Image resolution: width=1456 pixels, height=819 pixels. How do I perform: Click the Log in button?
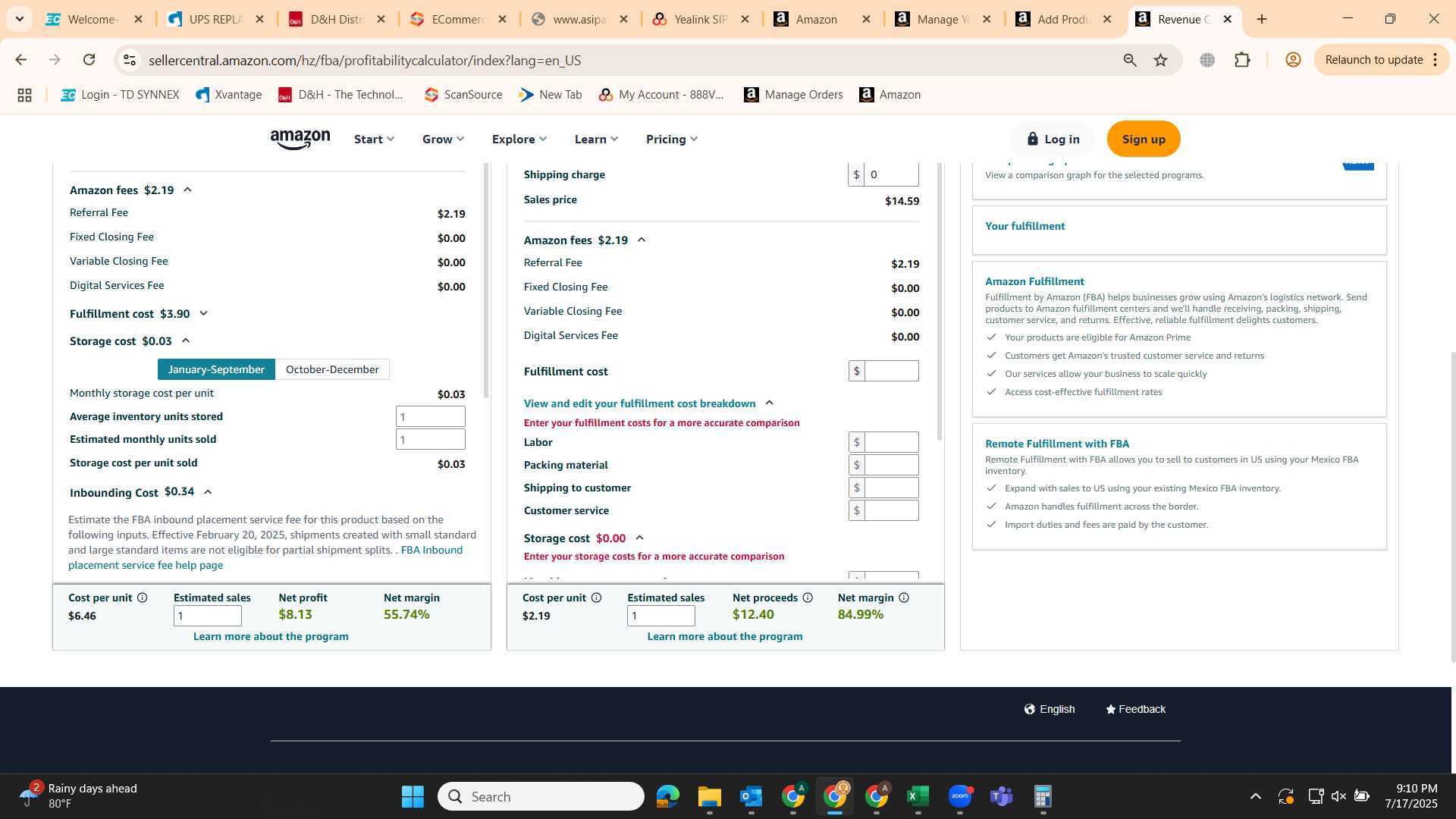[1053, 140]
